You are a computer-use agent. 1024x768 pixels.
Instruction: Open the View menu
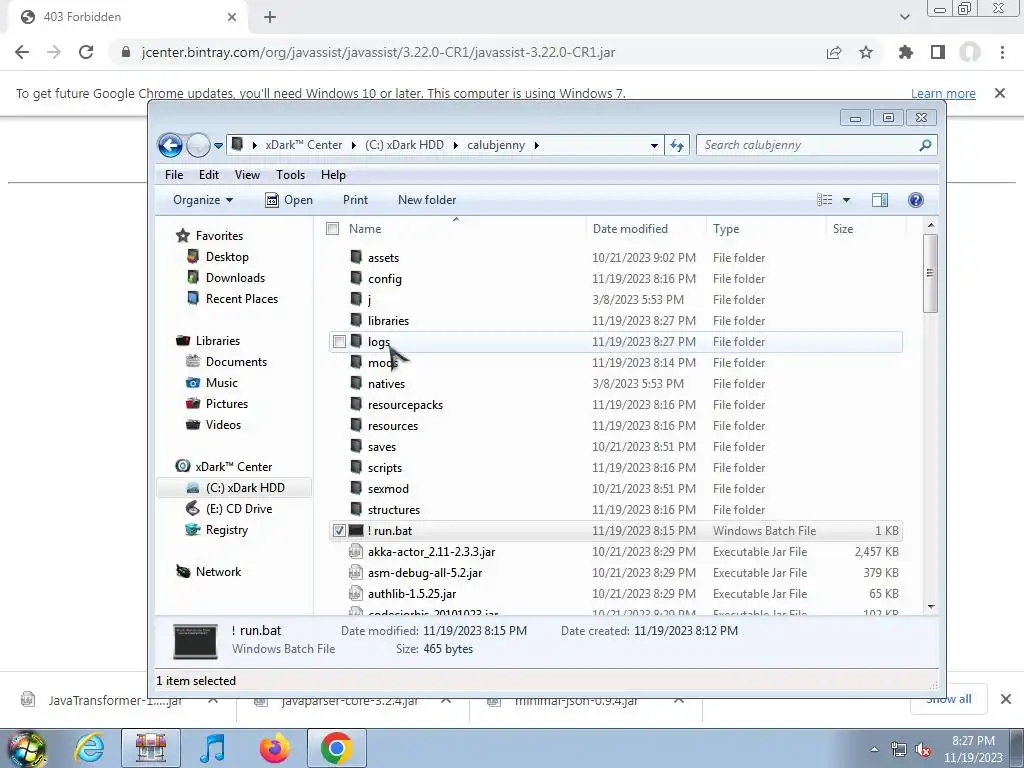(x=248, y=175)
